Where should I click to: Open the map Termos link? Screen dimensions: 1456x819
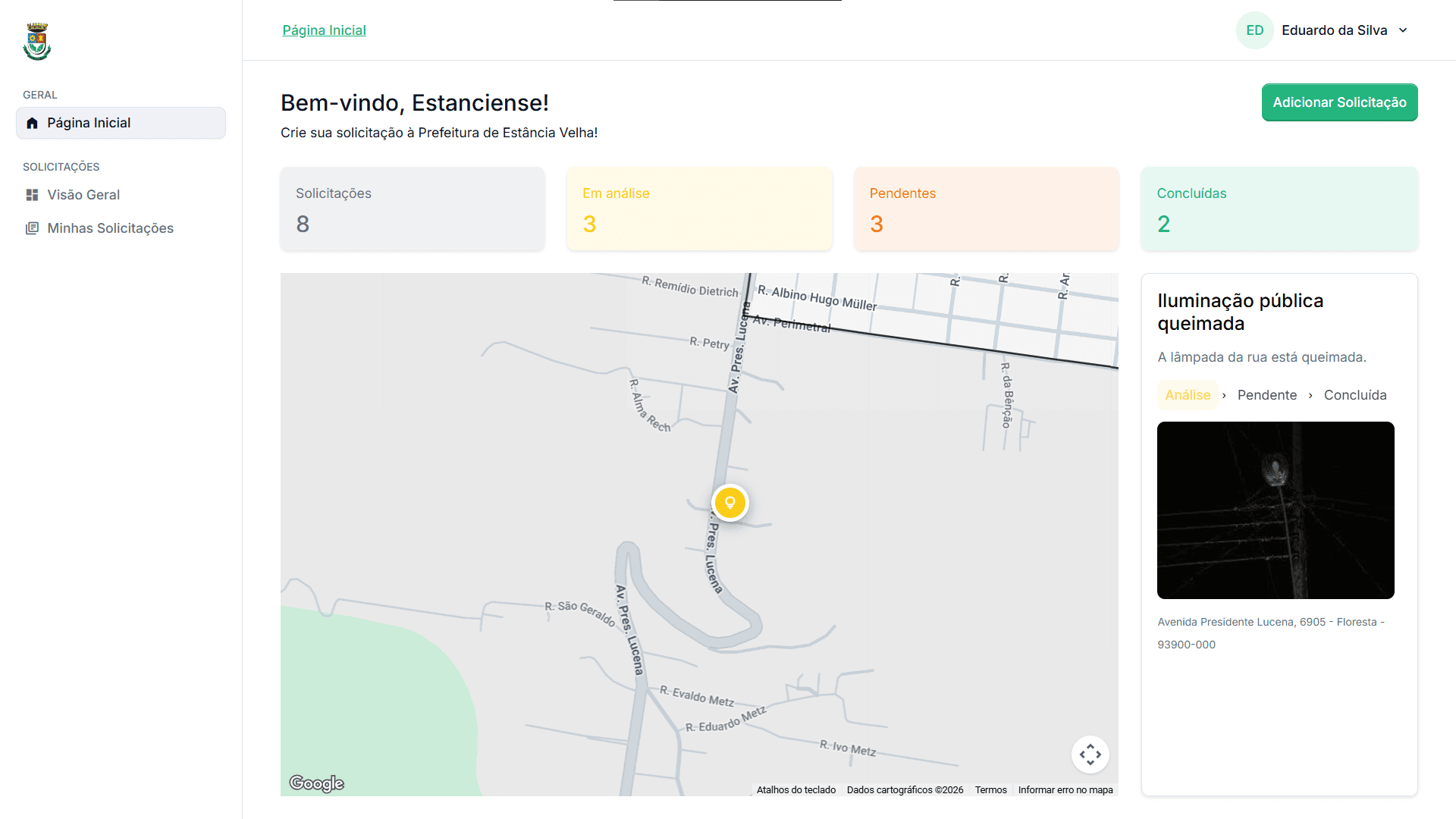990,789
